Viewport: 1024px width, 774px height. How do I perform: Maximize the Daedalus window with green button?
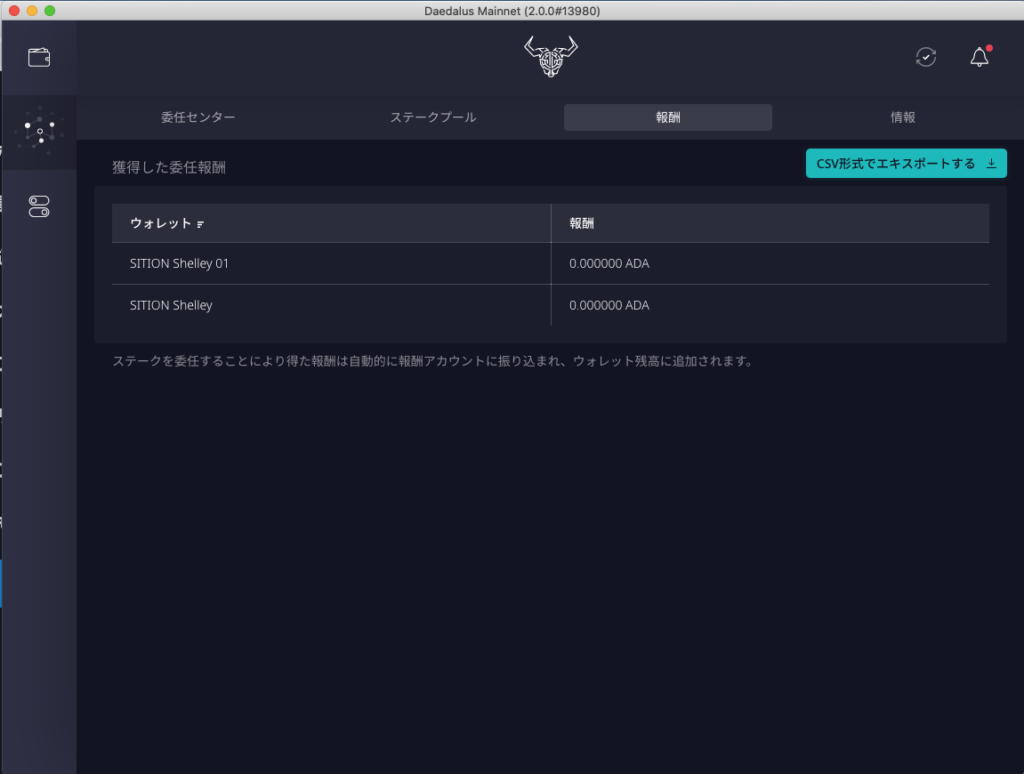pyautogui.click(x=50, y=10)
